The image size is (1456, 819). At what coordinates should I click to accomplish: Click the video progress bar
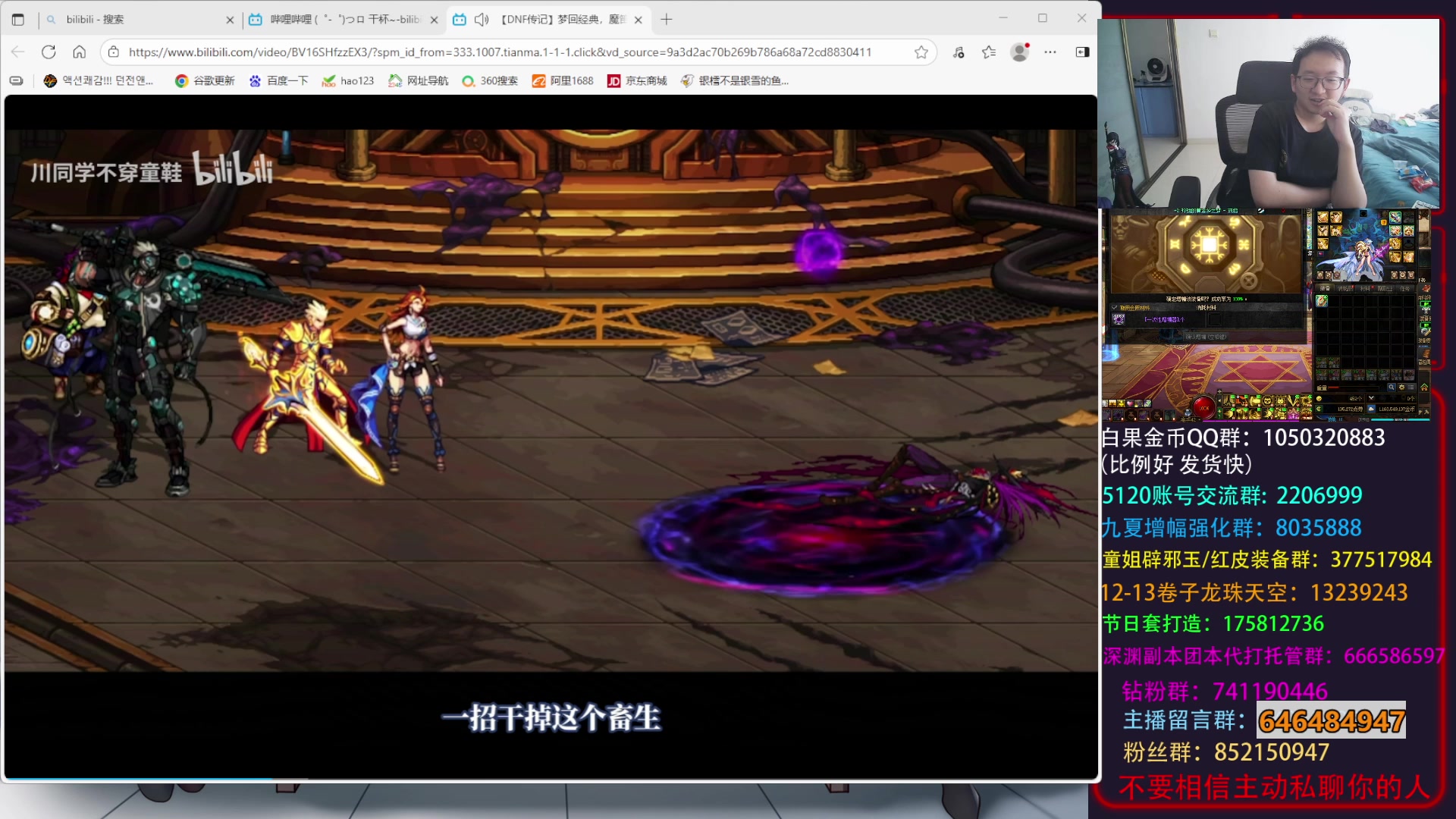pos(551,778)
